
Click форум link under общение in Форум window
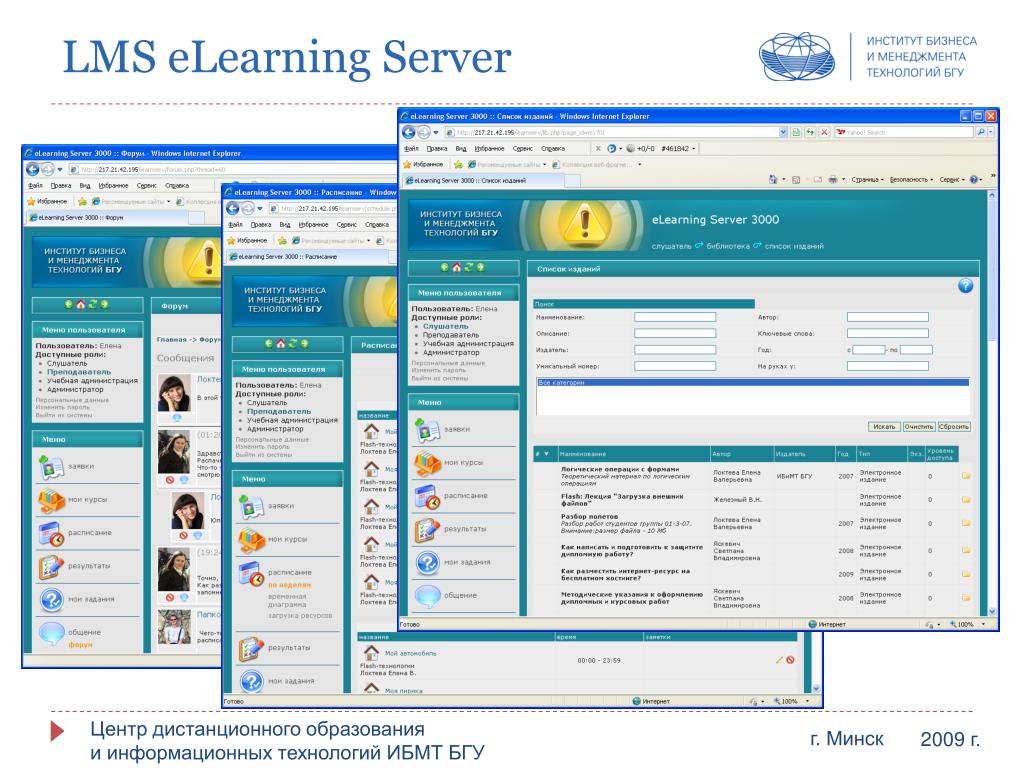coord(80,645)
